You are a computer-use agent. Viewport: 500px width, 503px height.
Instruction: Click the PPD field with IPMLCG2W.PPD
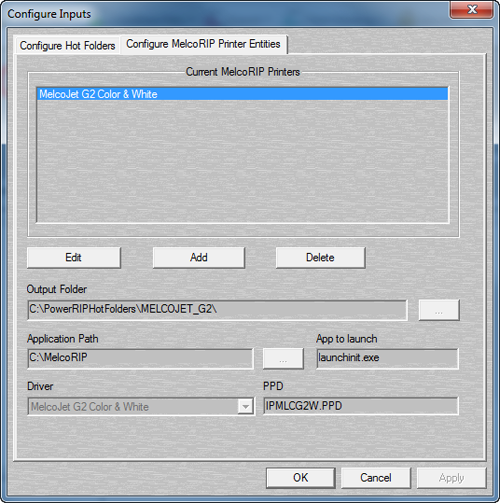361,406
